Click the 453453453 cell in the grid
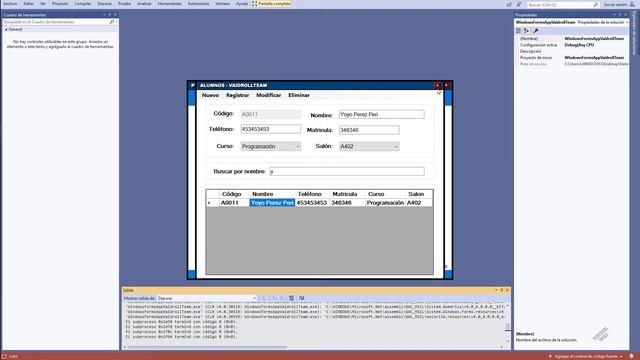 (x=313, y=202)
